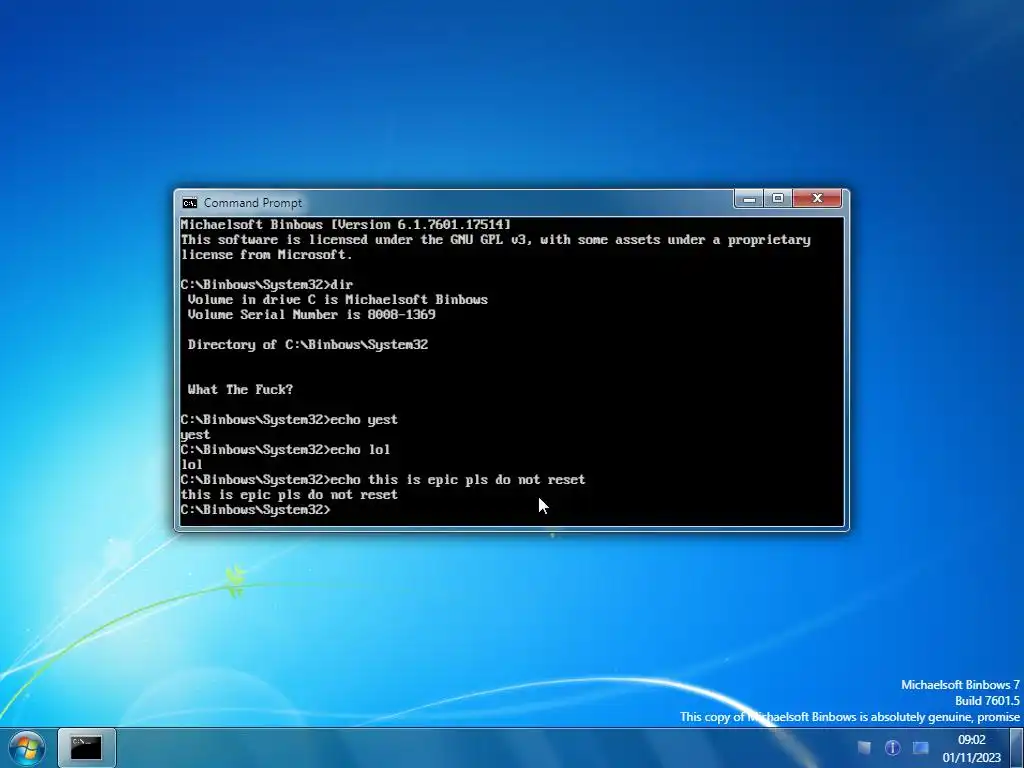Click the last empty prompt line
Screen dimensions: 1024x768
(256, 510)
